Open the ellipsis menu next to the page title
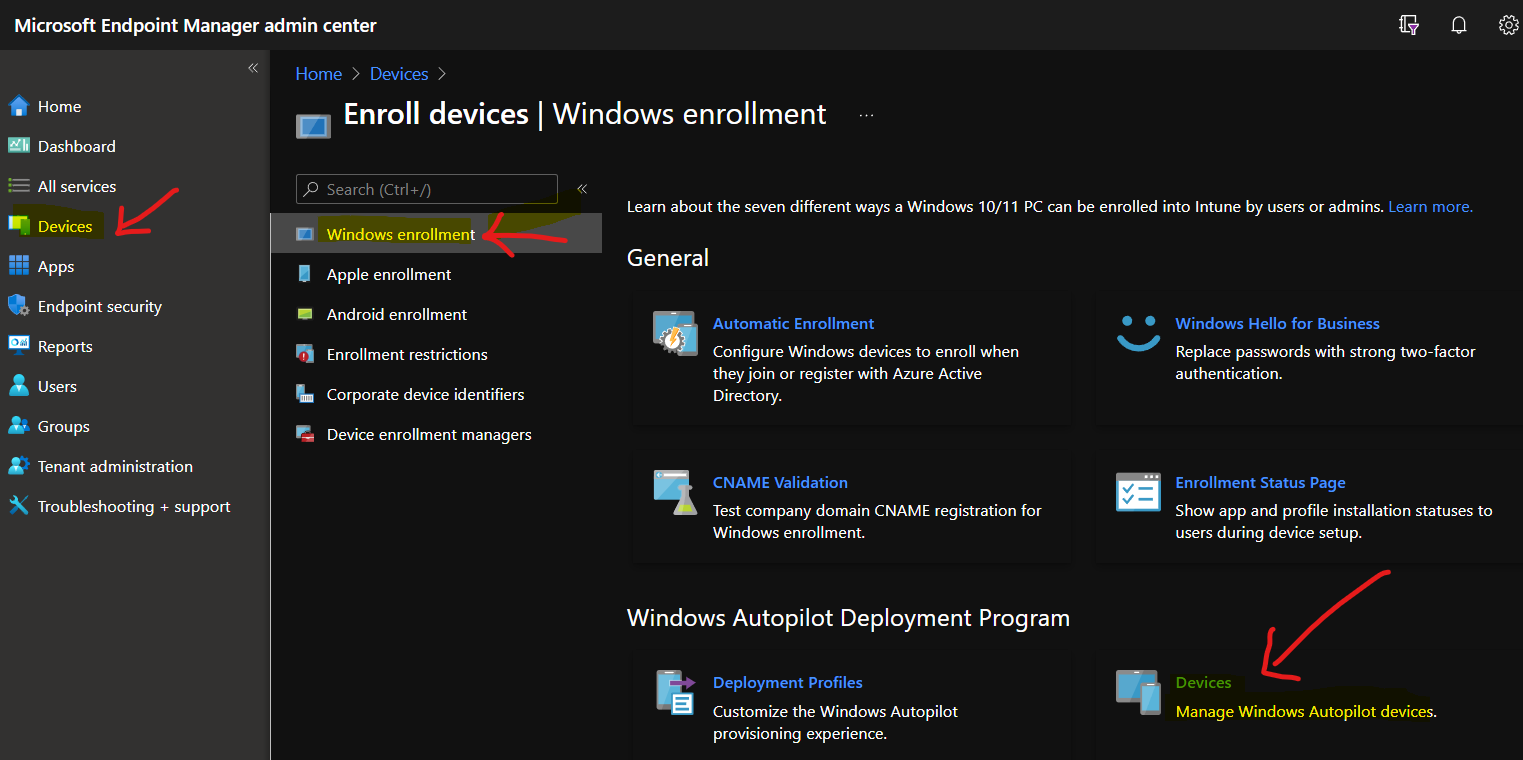The height and width of the screenshot is (760, 1523). [x=866, y=115]
